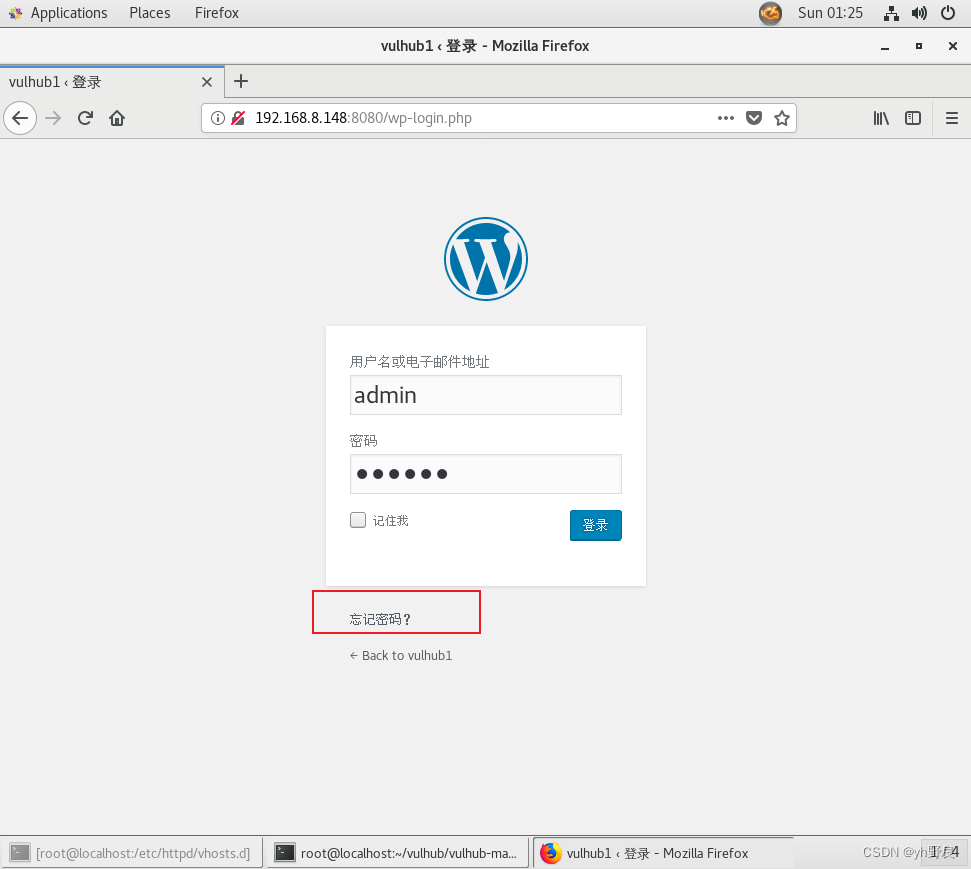Switch to the vhosts.d terminal in taskbar
Image resolution: width=971 pixels, height=869 pixels.
(x=131, y=853)
